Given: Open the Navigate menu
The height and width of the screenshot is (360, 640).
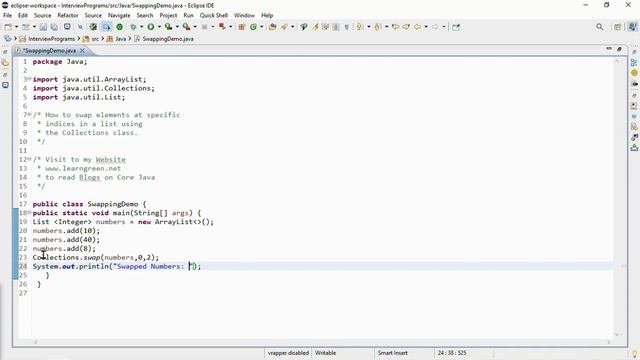Looking at the screenshot, I should click(119, 15).
